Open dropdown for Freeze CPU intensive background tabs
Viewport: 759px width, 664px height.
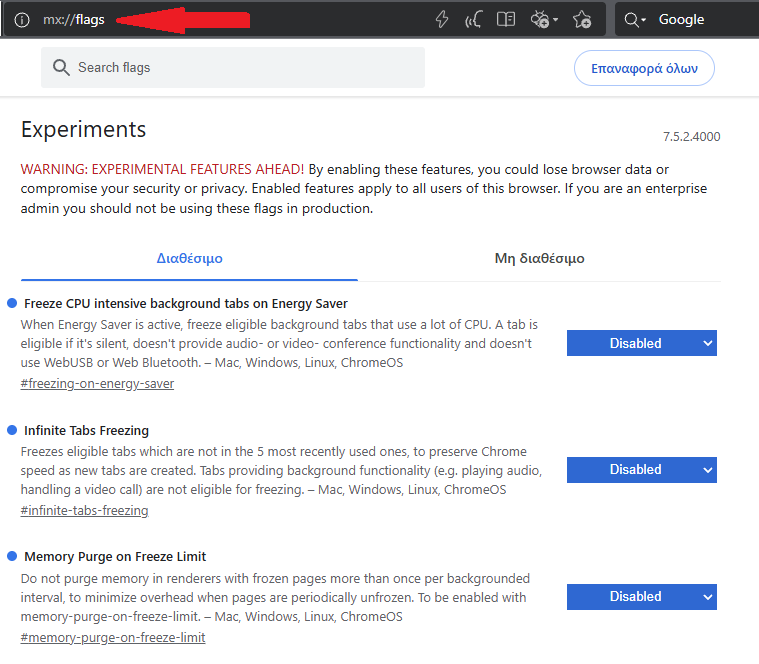(641, 343)
